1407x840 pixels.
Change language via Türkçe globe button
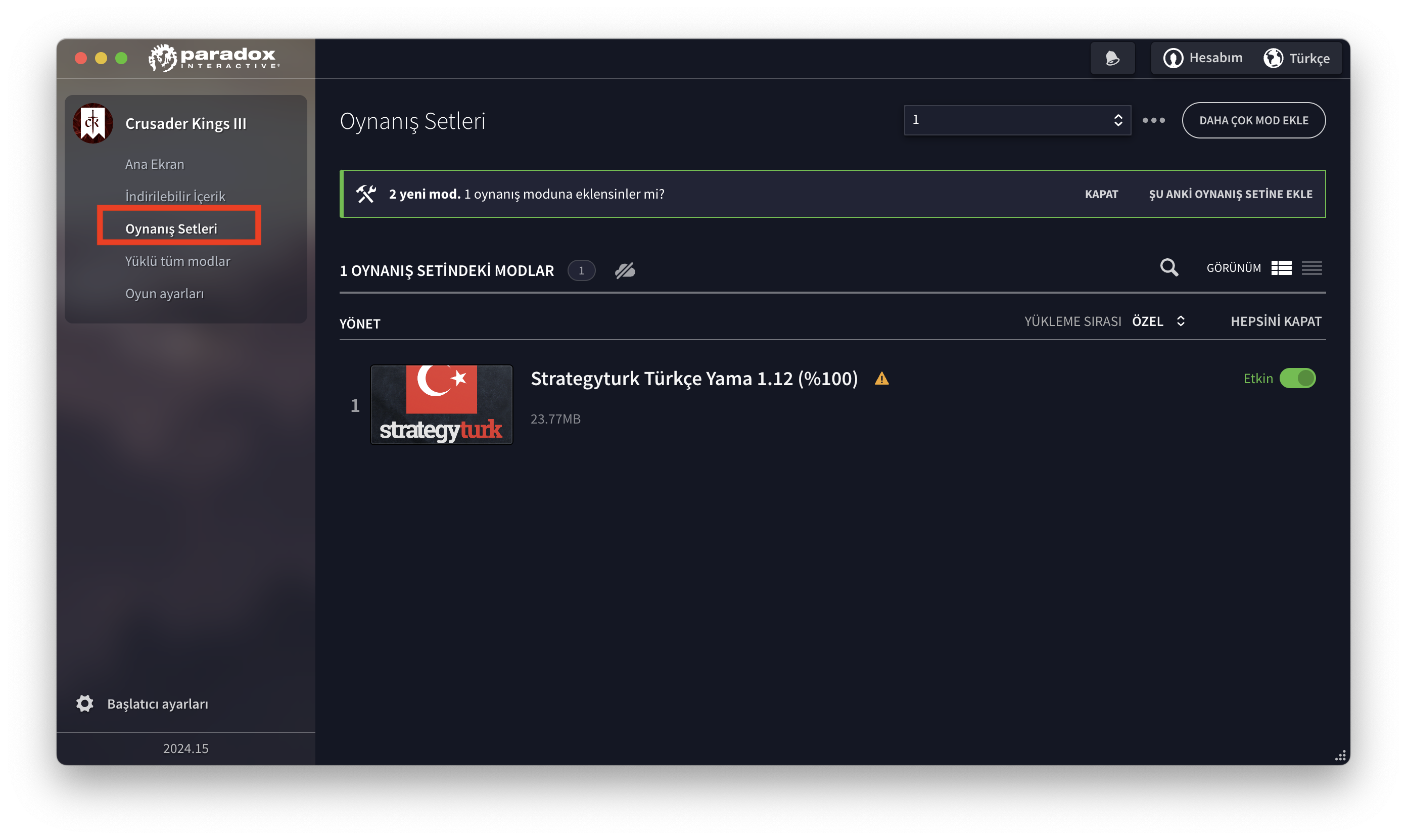point(1296,58)
